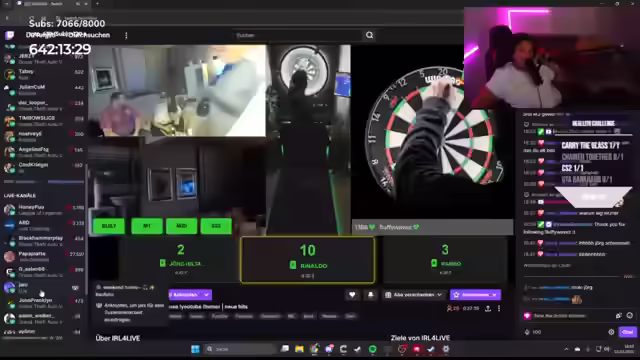
Task: Click the share stream icon
Action: [x=488, y=309]
